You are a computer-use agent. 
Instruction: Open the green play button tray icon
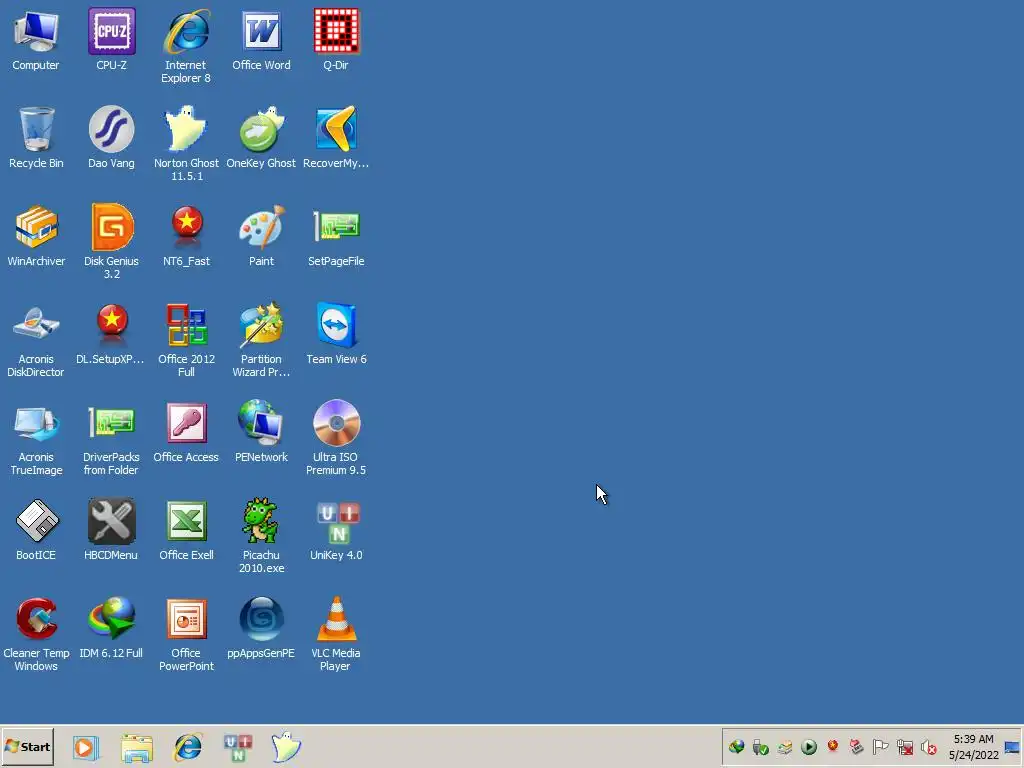tap(808, 746)
